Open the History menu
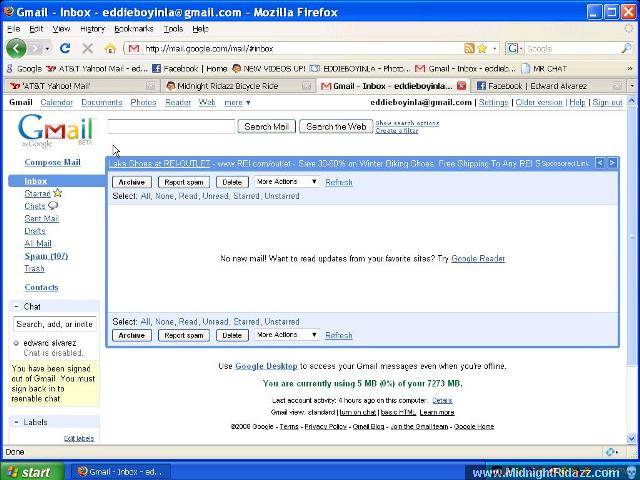Image resolution: width=640 pixels, height=480 pixels. [93, 29]
